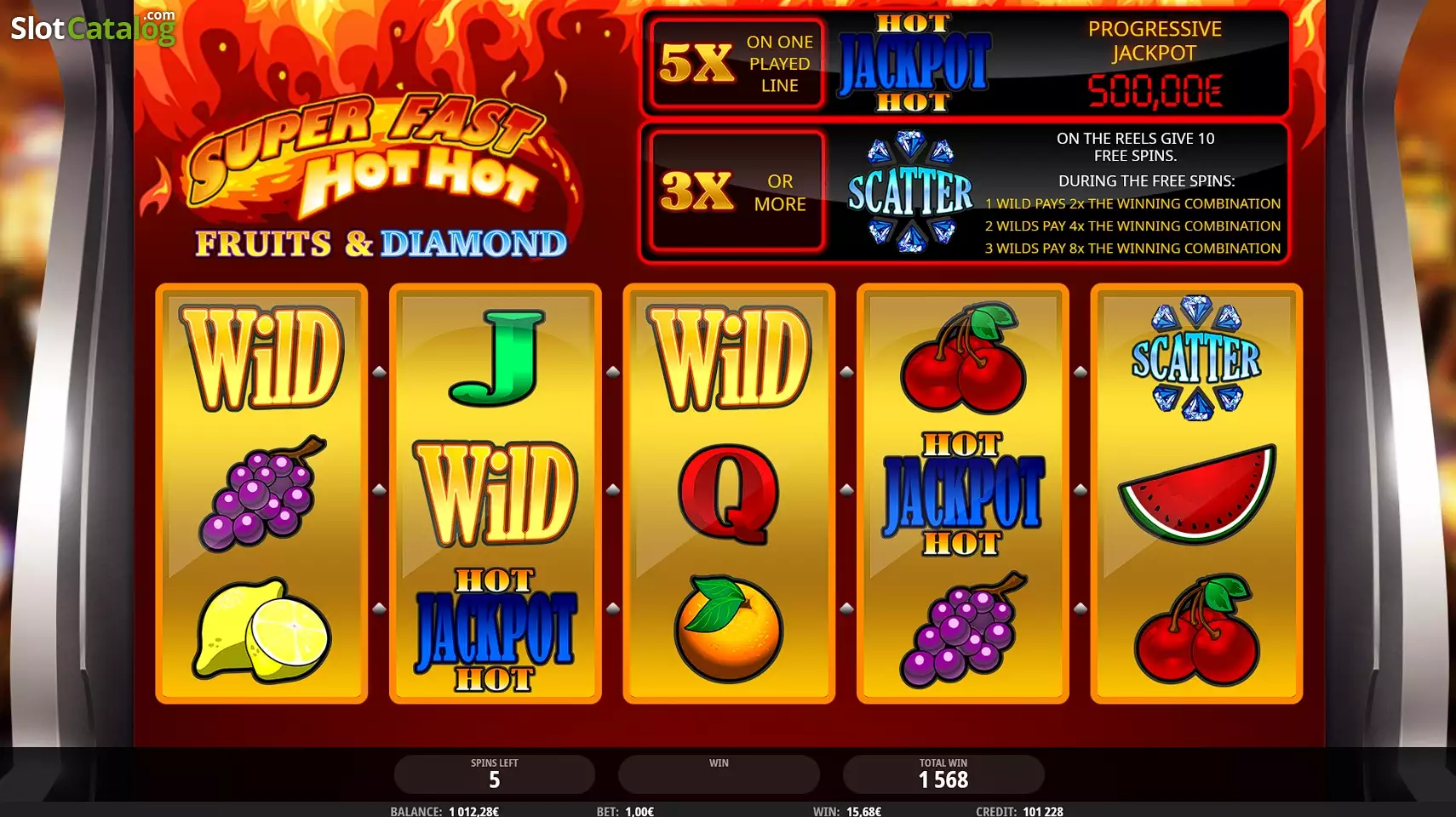Select the green J symbol
The image size is (1456, 817).
(496, 357)
